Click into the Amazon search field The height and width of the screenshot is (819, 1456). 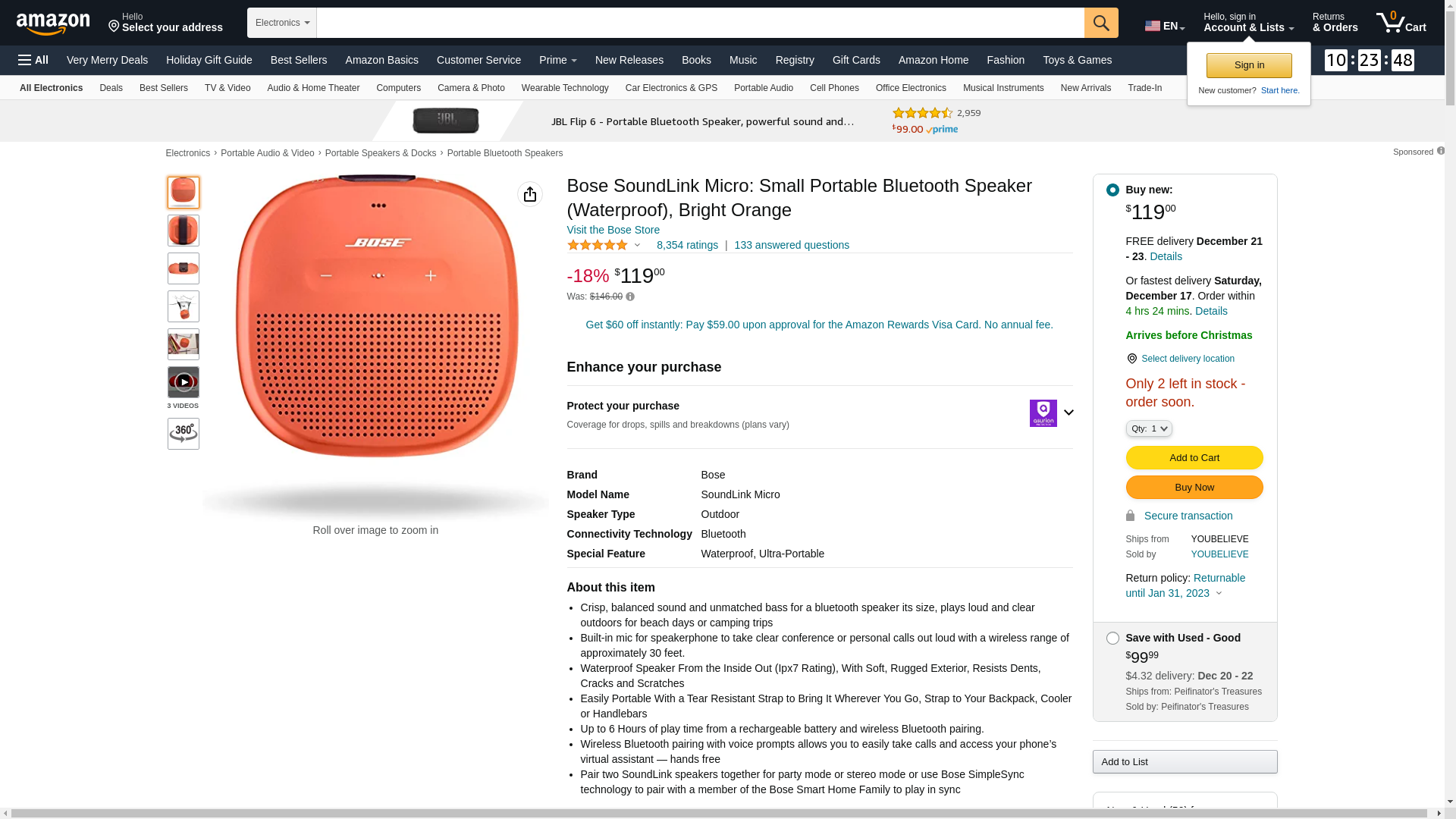(x=699, y=23)
